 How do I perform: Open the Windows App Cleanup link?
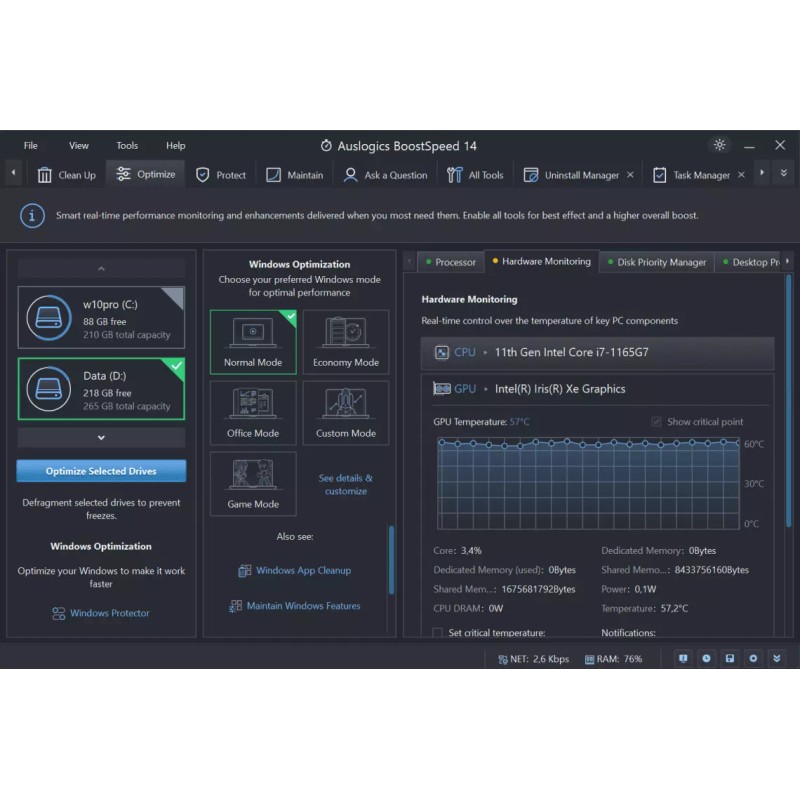[x=303, y=571]
